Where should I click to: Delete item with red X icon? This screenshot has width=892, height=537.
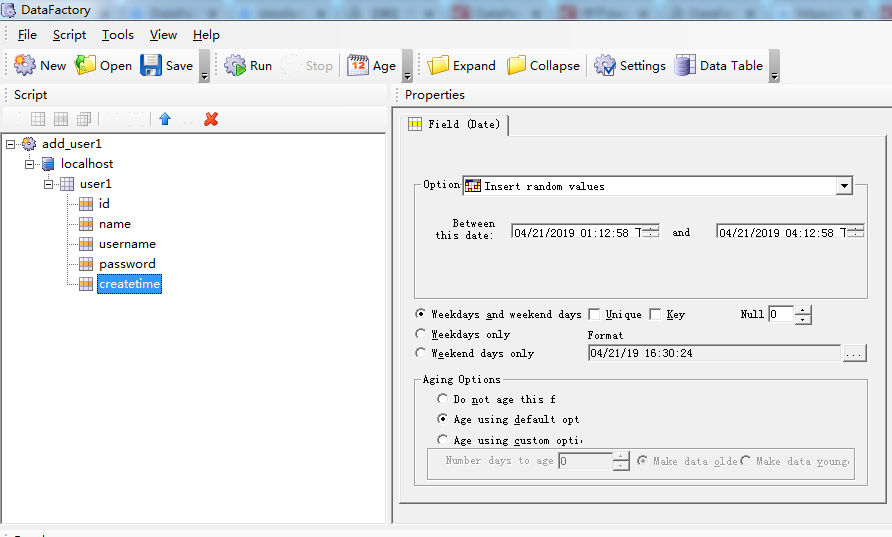coord(211,119)
